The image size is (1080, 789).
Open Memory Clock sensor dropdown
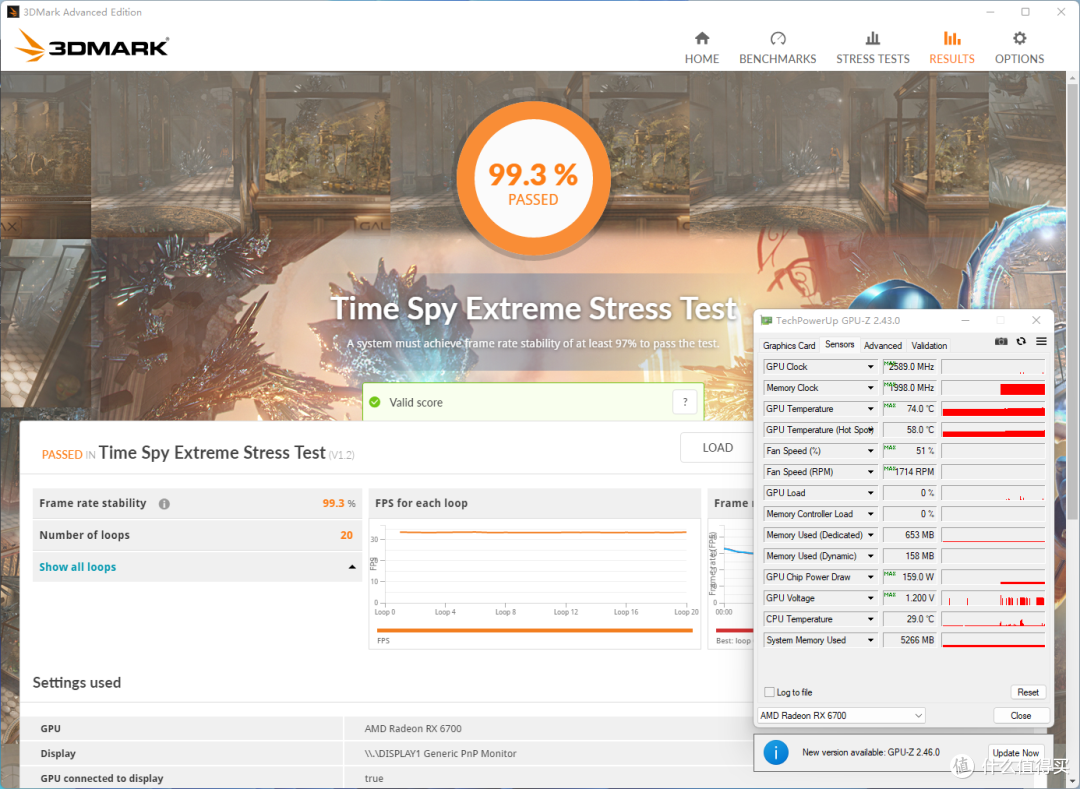coord(871,388)
